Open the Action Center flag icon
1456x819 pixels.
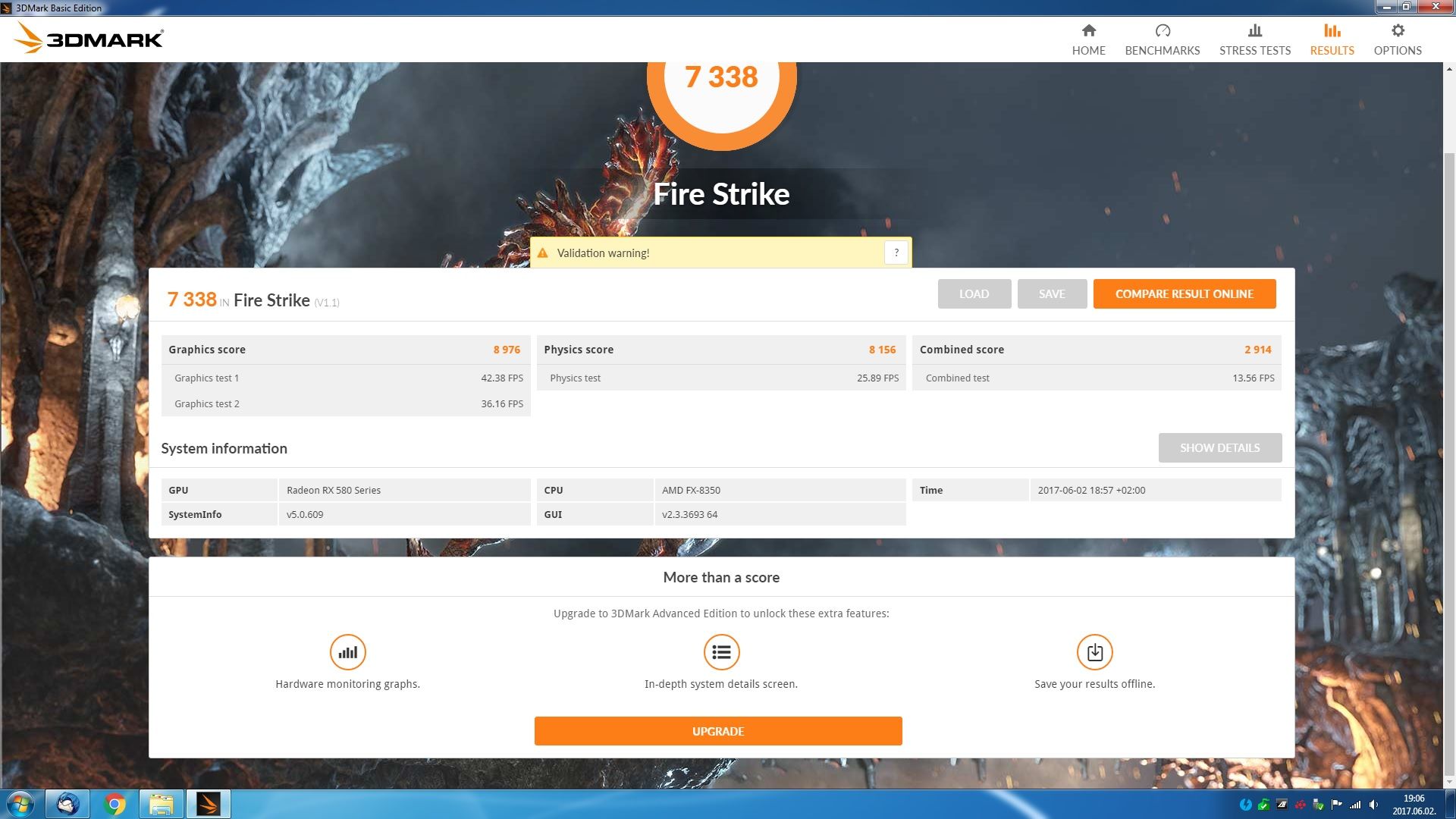point(1336,805)
